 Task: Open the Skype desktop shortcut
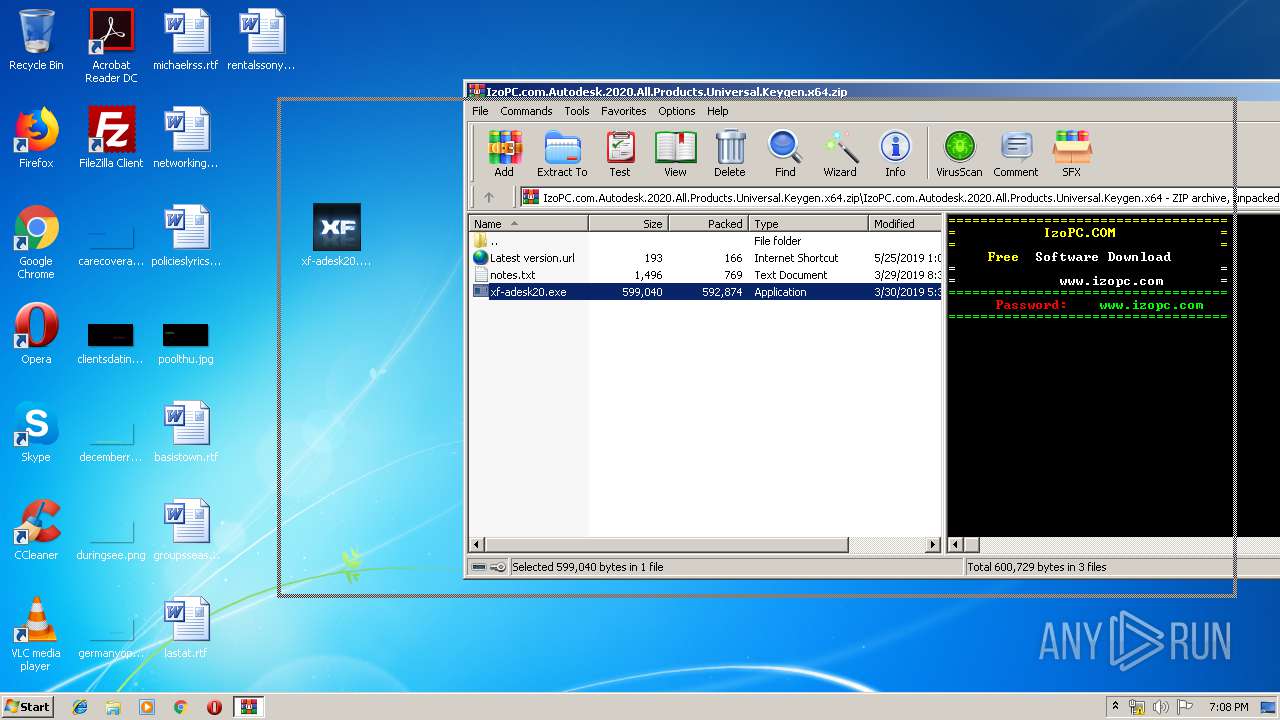[x=36, y=432]
